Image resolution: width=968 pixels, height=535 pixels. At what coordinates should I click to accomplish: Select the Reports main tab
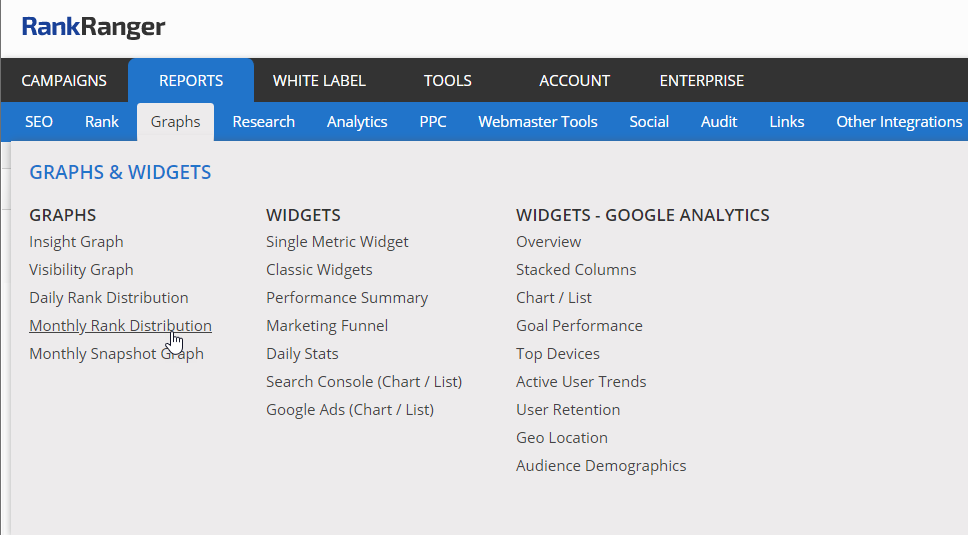coord(191,81)
